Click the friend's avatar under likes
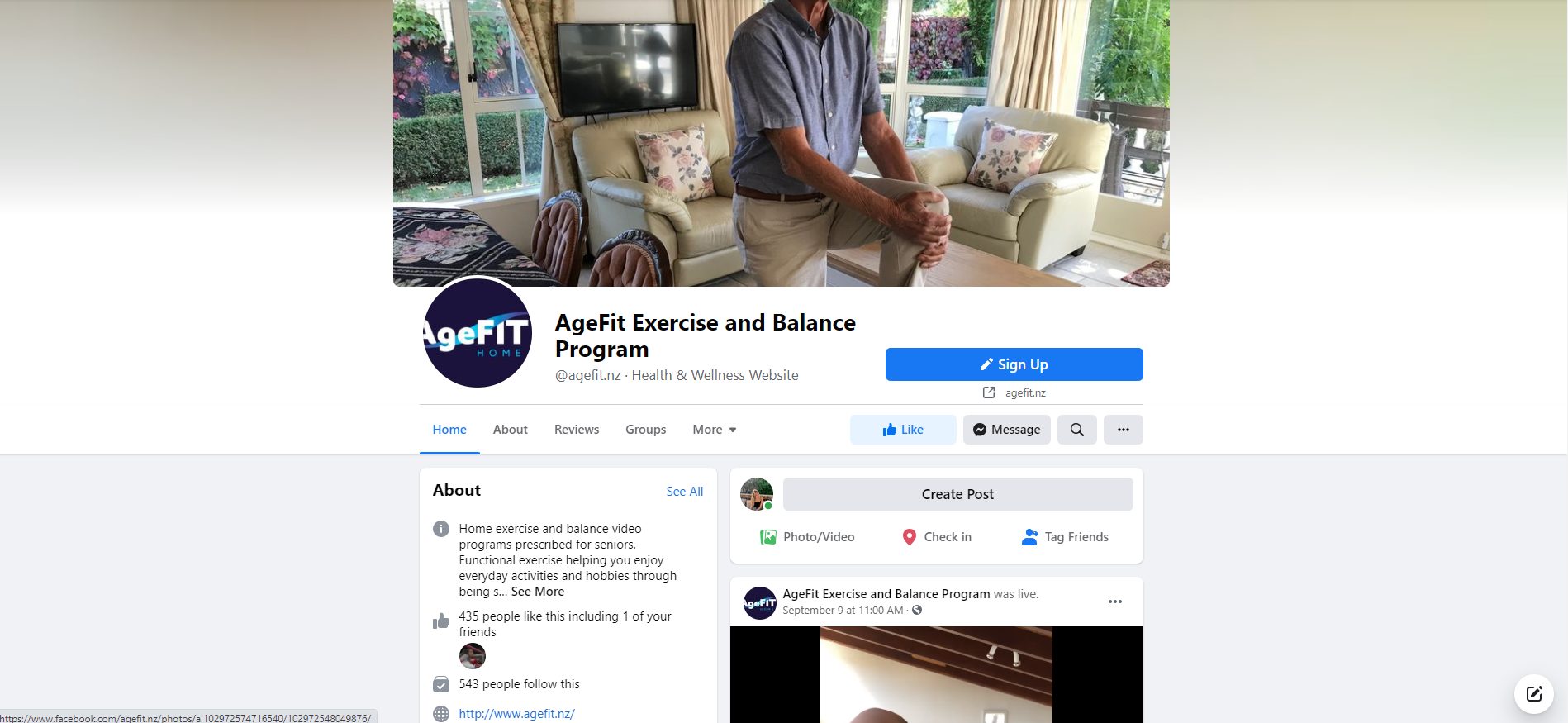The height and width of the screenshot is (723, 1568). click(x=473, y=656)
